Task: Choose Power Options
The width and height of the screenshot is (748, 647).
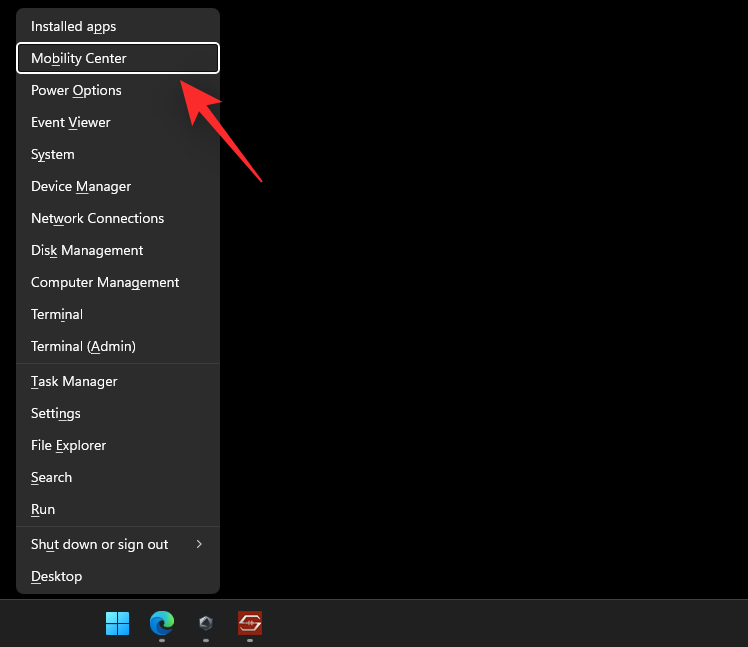Action: 76,90
